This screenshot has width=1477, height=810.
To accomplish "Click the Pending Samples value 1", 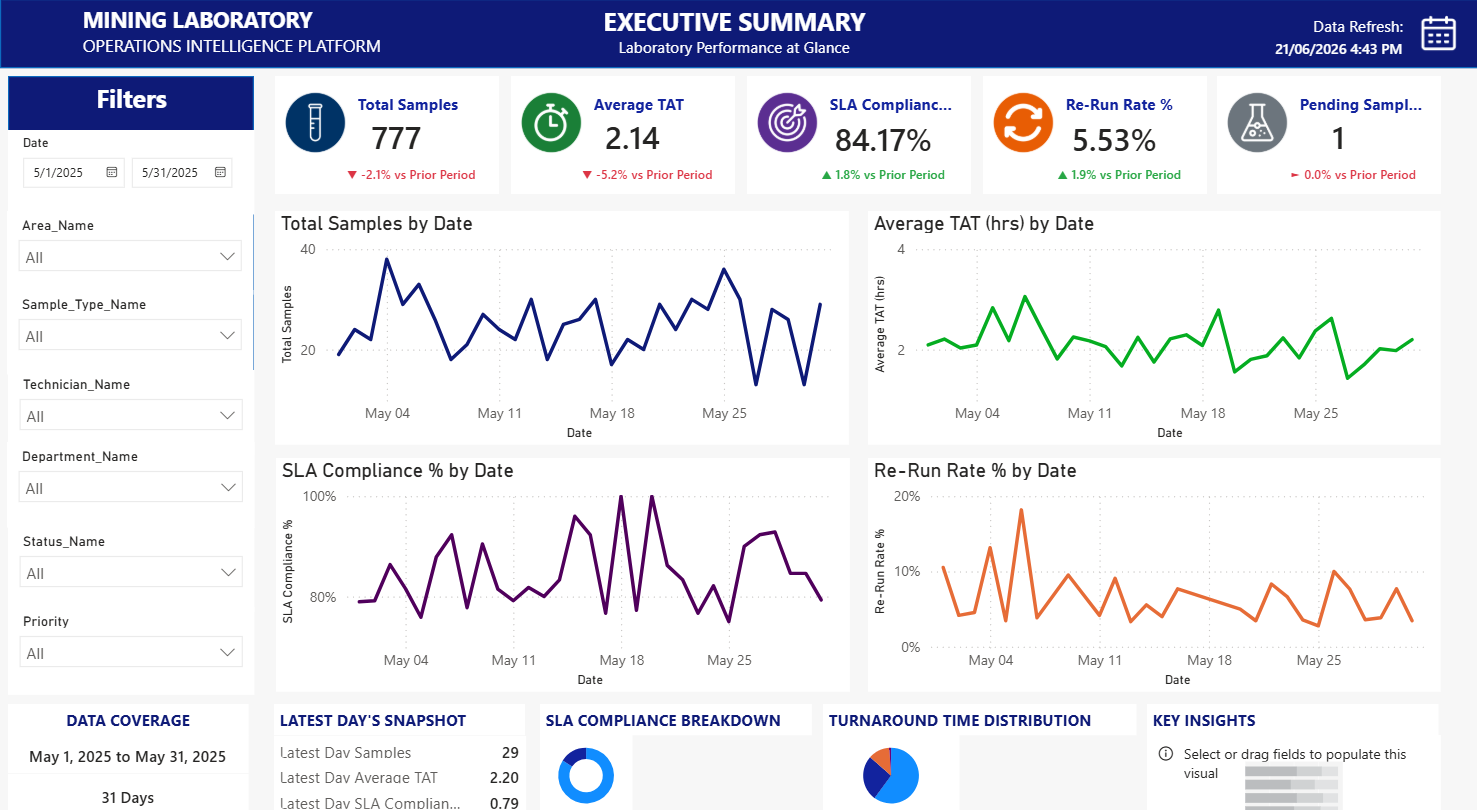I will click(1338, 139).
